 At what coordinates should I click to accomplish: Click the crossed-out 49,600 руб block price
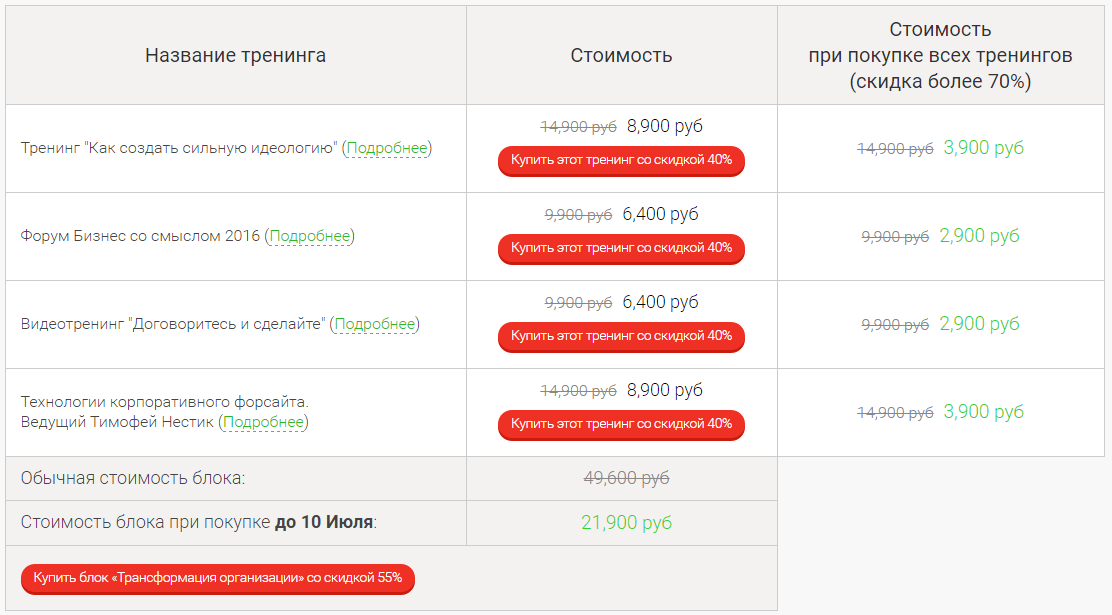tap(626, 479)
